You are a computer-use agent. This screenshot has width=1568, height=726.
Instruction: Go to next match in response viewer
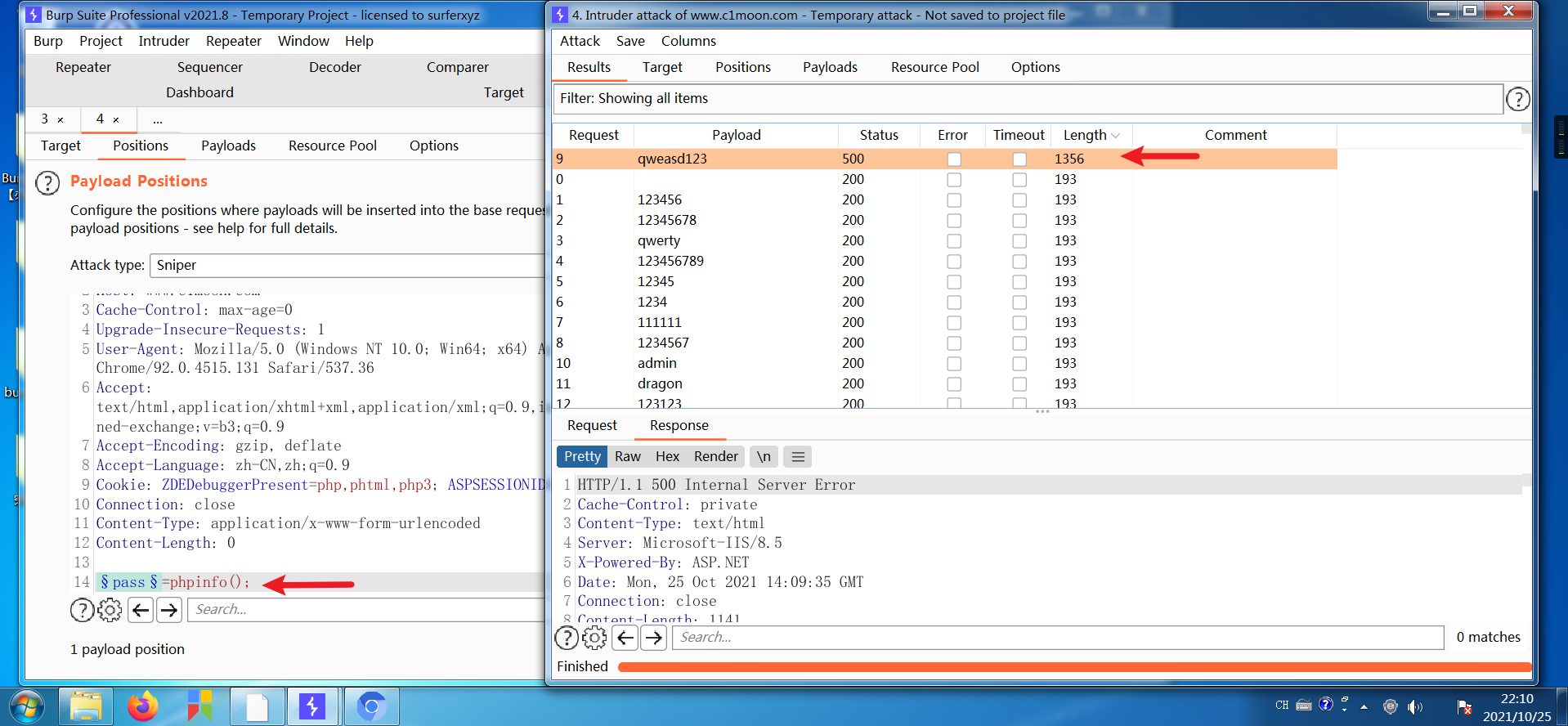tap(654, 638)
